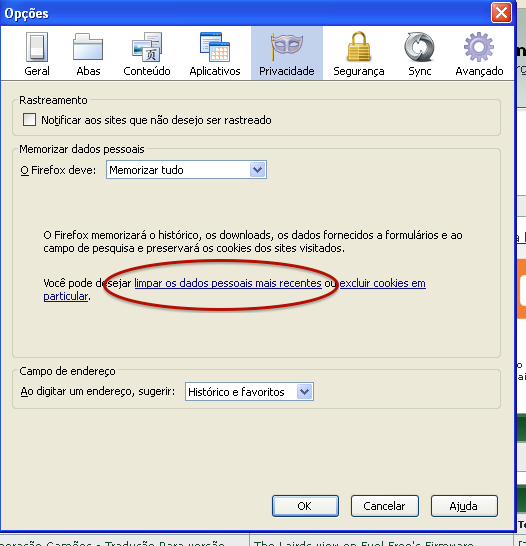
Task: Switch to the Aplicativos panel icon
Action: (x=215, y=47)
